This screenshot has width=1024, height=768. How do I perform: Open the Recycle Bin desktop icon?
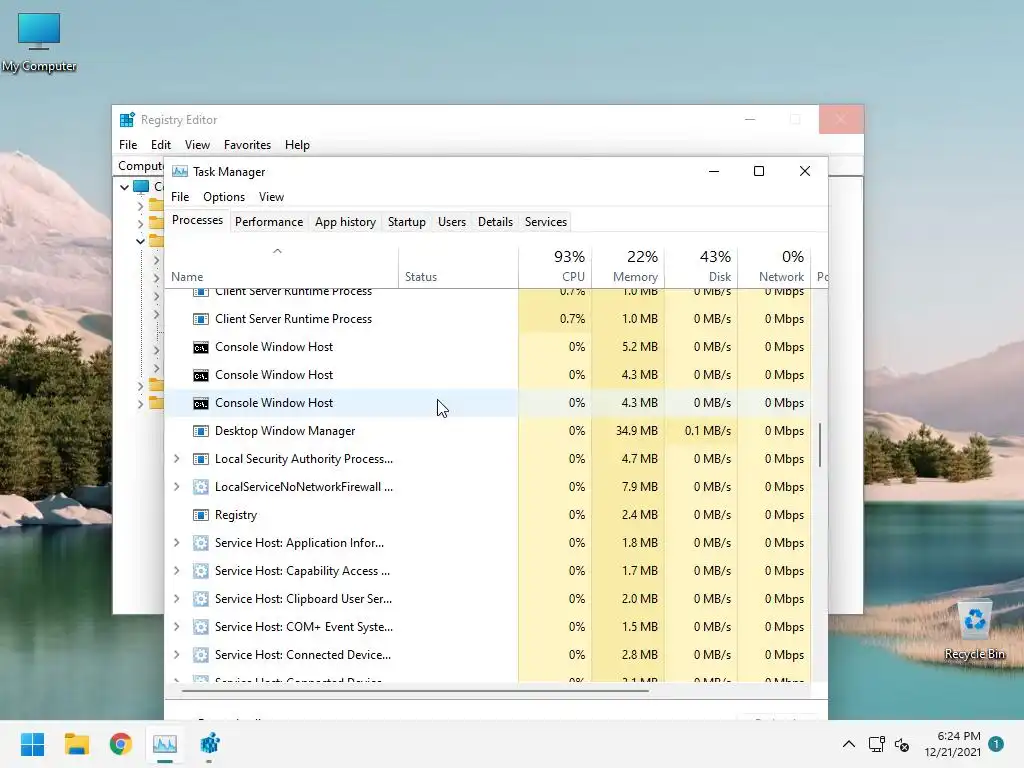pos(974,630)
